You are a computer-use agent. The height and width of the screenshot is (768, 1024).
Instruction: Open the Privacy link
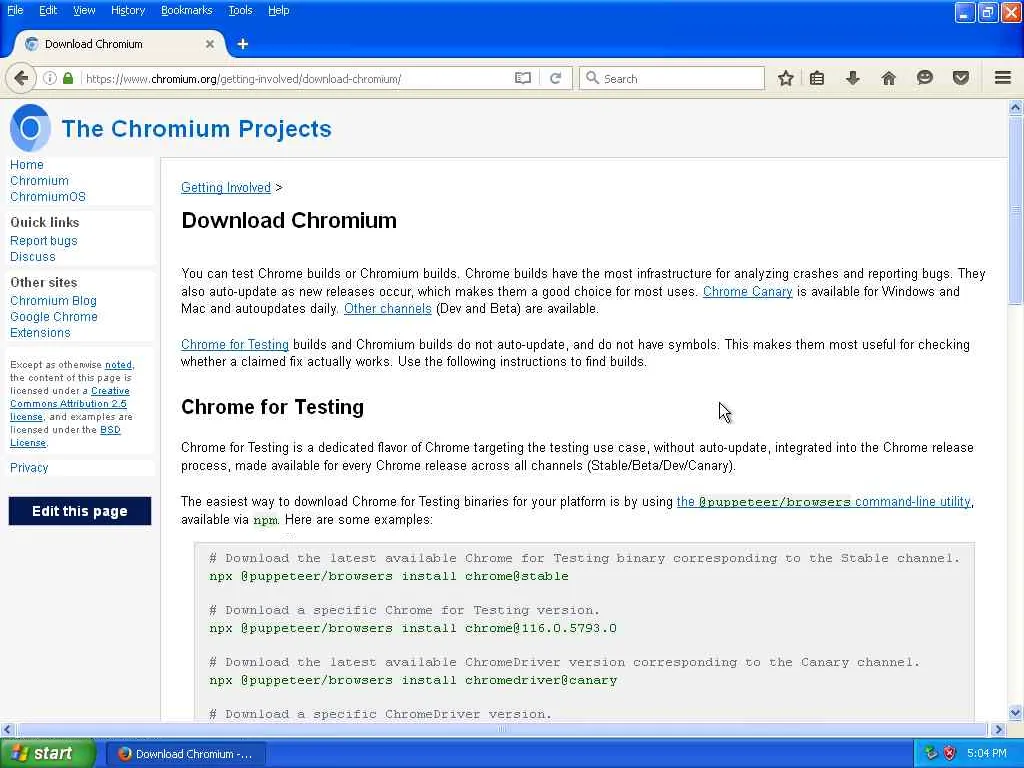point(29,468)
